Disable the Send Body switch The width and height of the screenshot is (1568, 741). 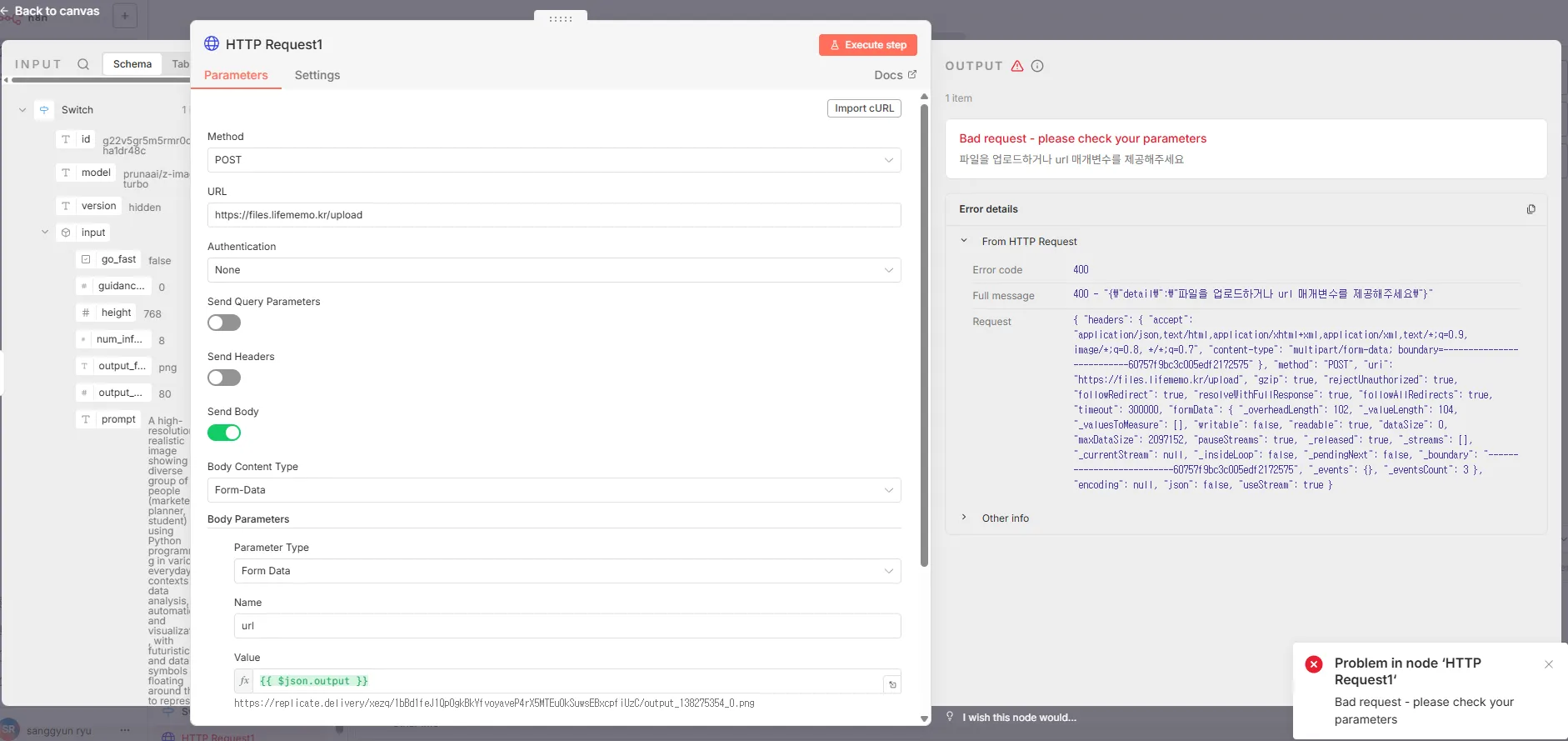click(224, 433)
